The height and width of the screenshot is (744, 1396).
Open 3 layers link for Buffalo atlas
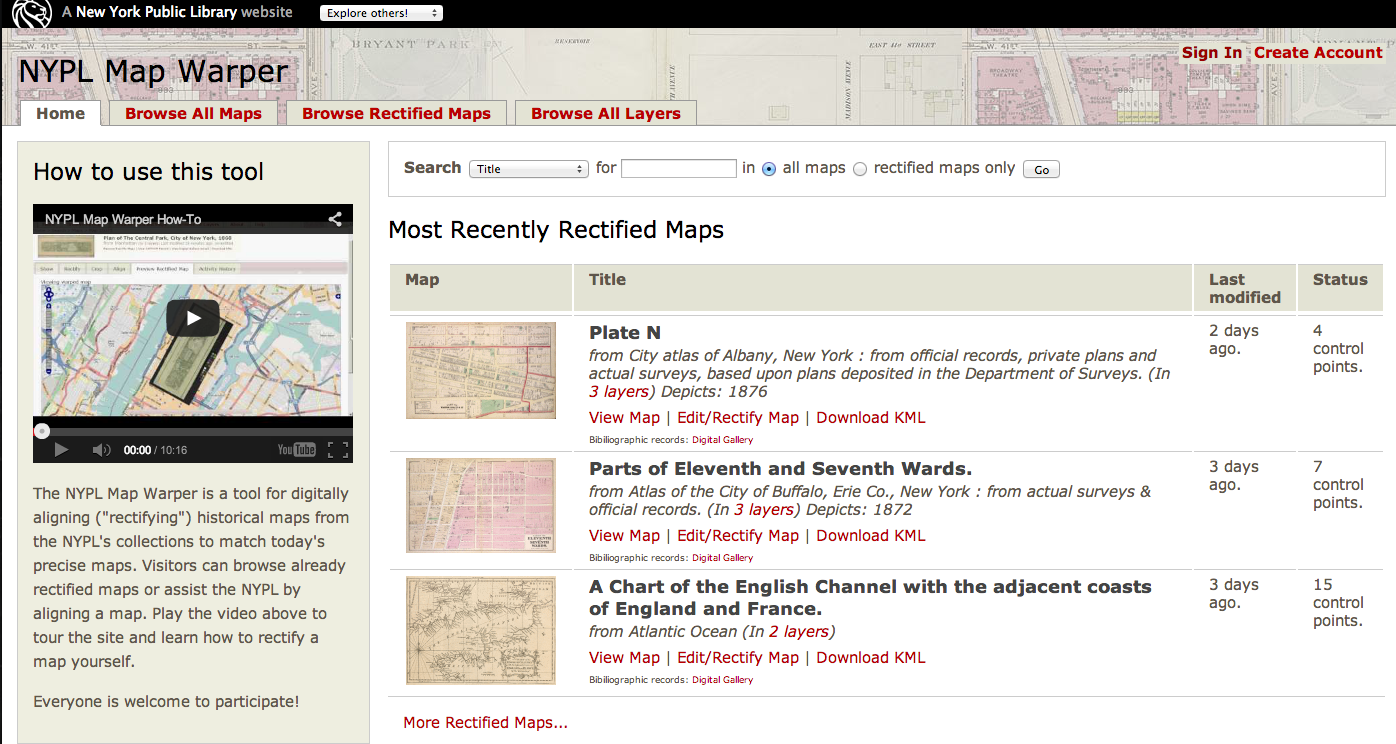(764, 510)
